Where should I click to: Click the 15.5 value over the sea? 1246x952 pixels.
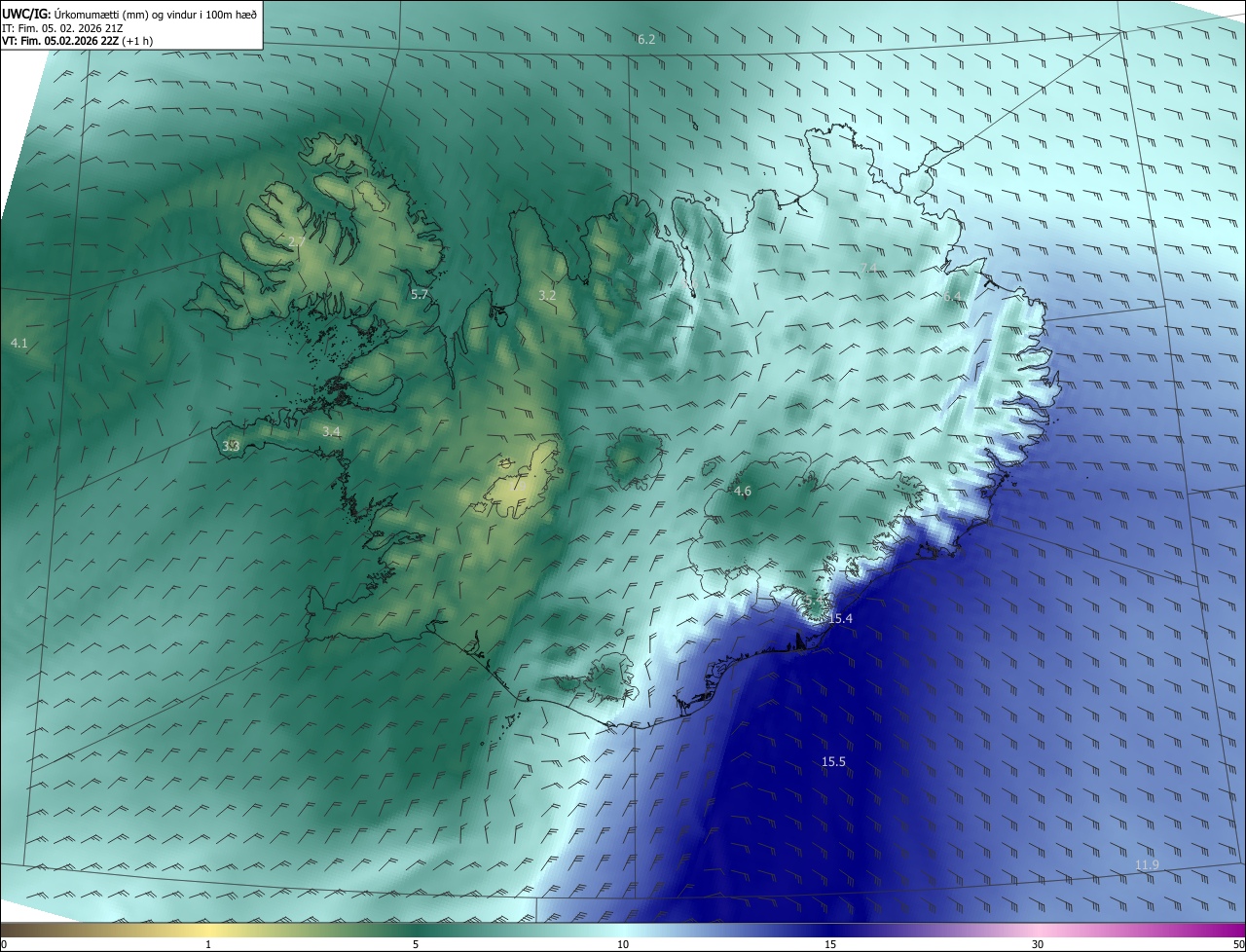point(833,762)
